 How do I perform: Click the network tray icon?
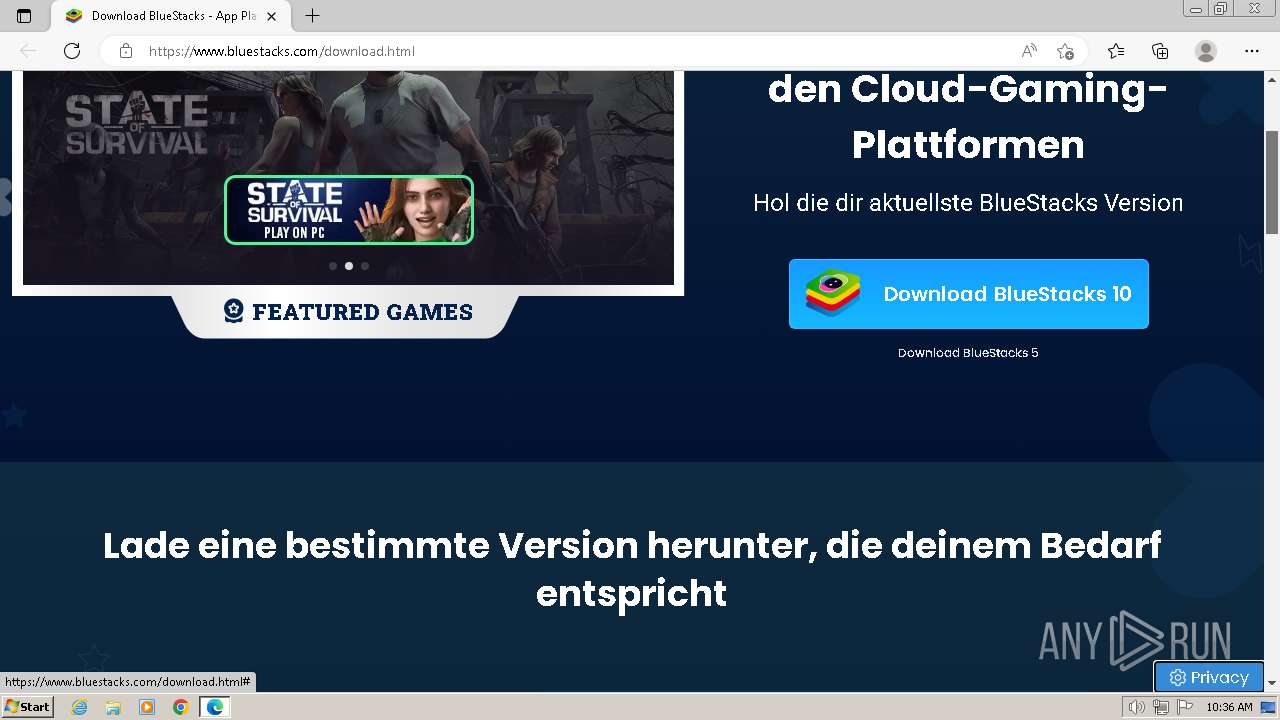click(1160, 707)
